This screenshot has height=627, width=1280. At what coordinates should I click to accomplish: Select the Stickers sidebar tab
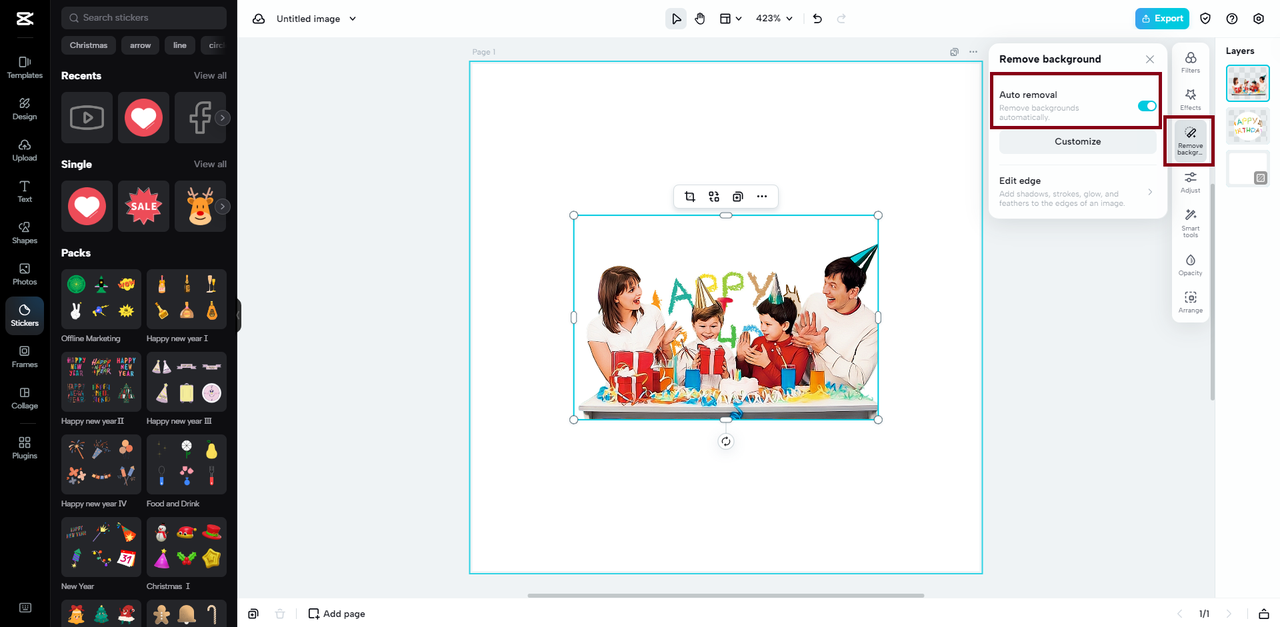[24, 315]
